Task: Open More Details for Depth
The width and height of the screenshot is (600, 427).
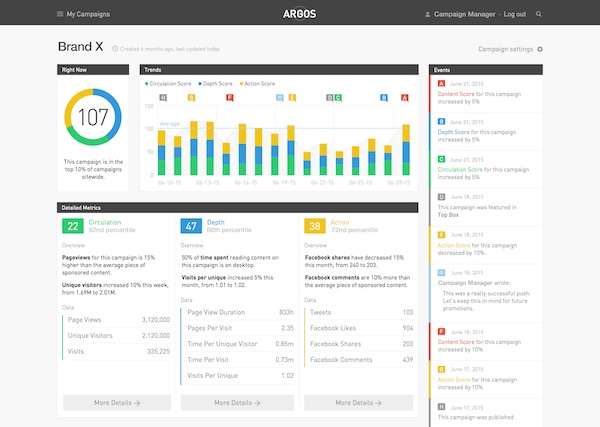Action: point(238,402)
